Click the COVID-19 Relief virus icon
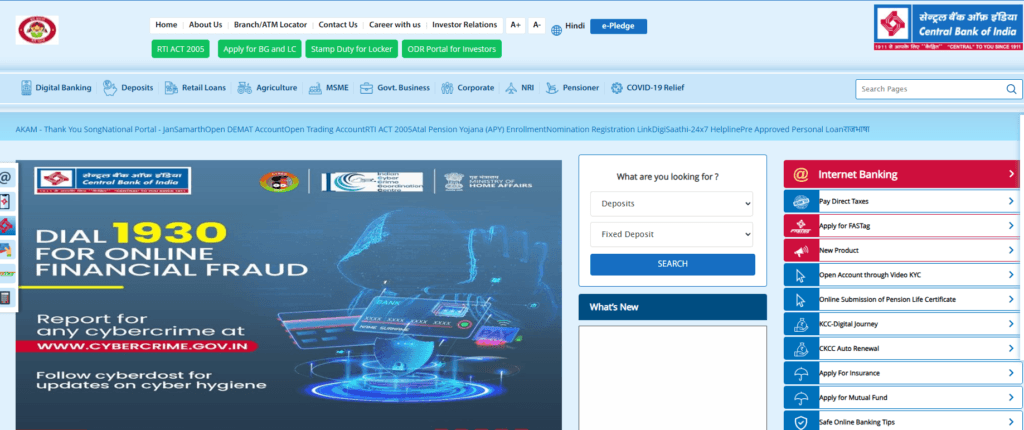Viewport: 1024px width, 430px height. click(x=616, y=88)
